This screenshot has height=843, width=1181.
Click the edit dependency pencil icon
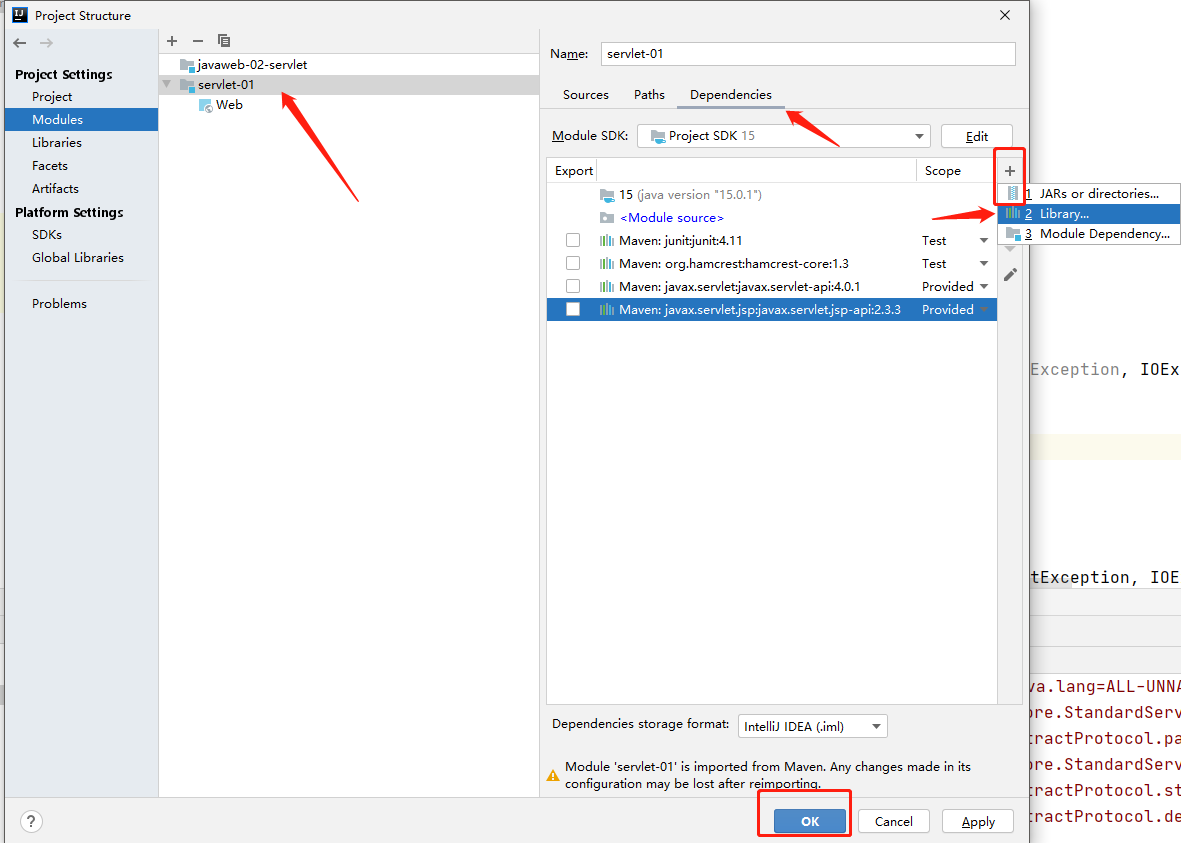coord(1010,275)
